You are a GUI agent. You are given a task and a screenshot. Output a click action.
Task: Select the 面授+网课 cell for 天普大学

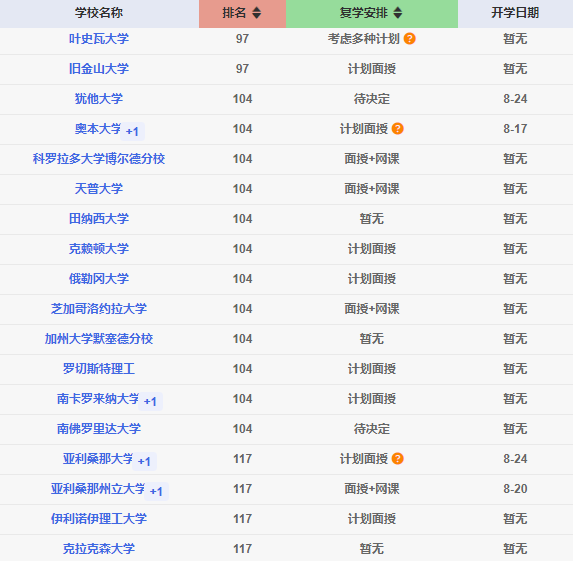click(372, 189)
